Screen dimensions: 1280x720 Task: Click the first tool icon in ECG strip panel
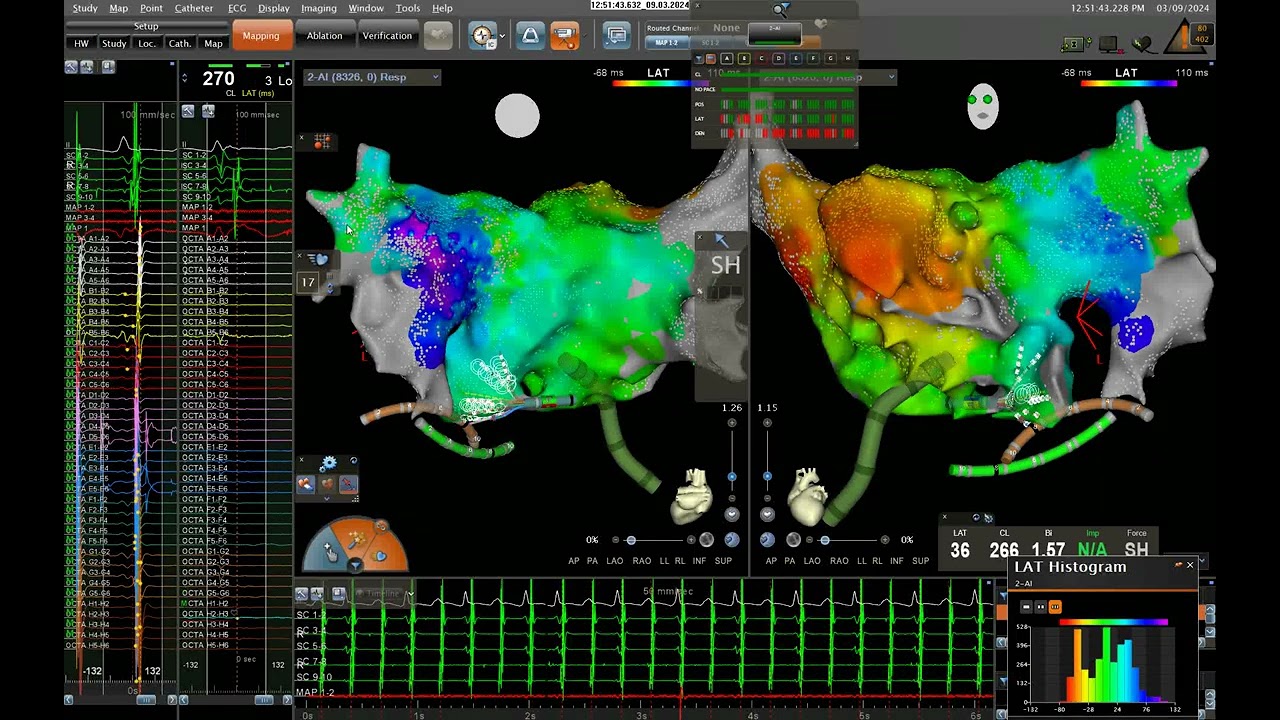[x=301, y=594]
